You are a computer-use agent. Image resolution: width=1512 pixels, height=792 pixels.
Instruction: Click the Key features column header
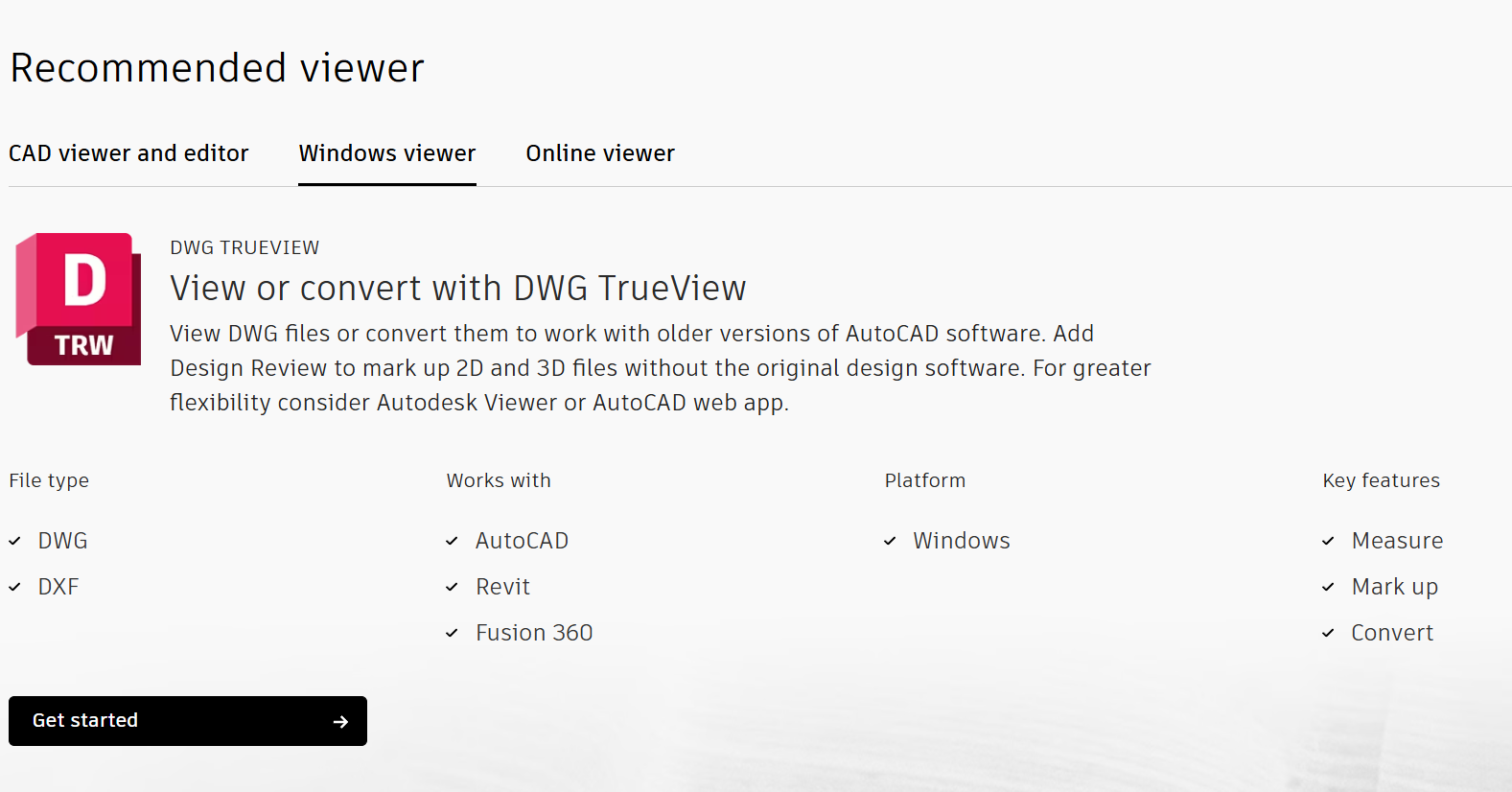pyautogui.click(x=1382, y=480)
